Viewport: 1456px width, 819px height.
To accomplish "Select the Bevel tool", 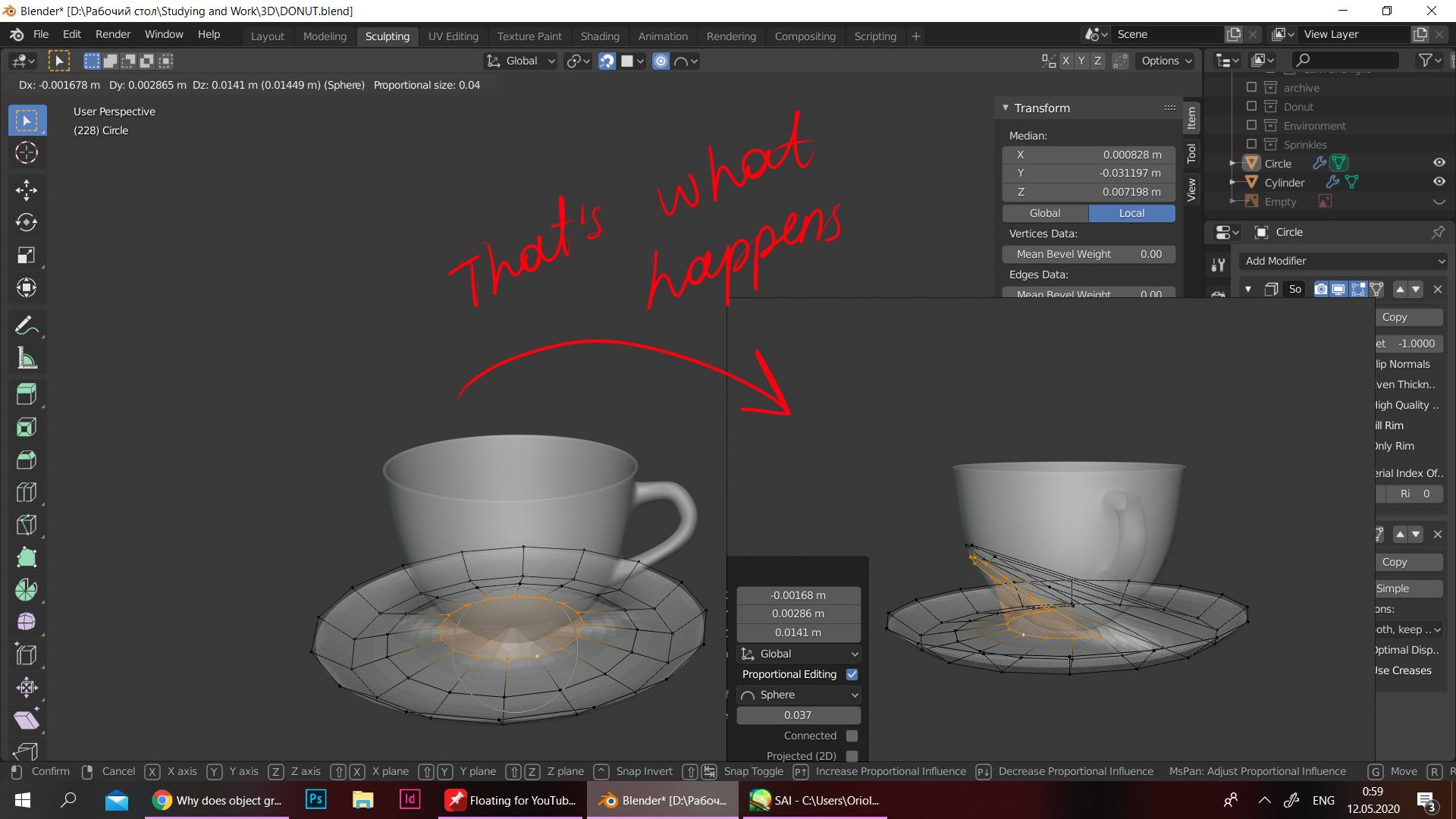I will 27,460.
